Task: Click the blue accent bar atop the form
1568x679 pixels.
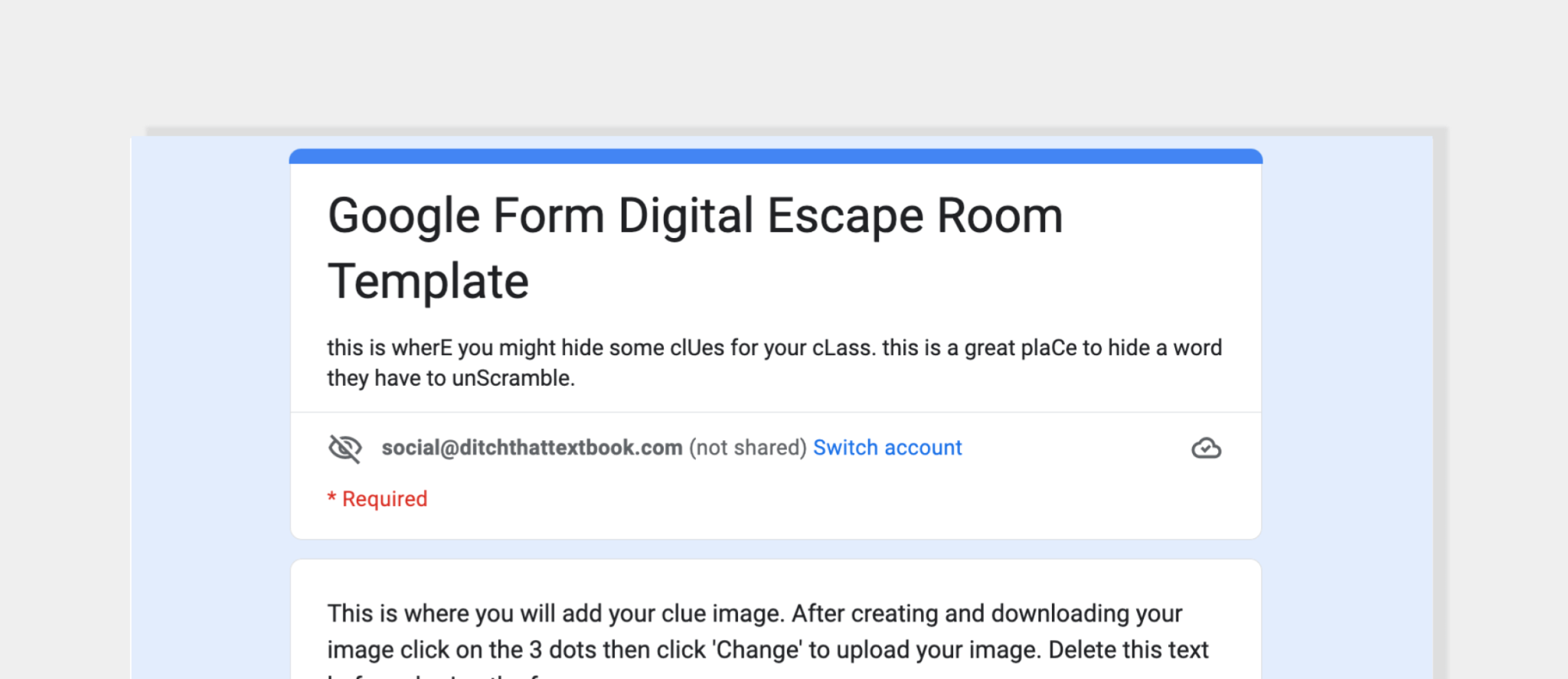Action: [x=775, y=156]
